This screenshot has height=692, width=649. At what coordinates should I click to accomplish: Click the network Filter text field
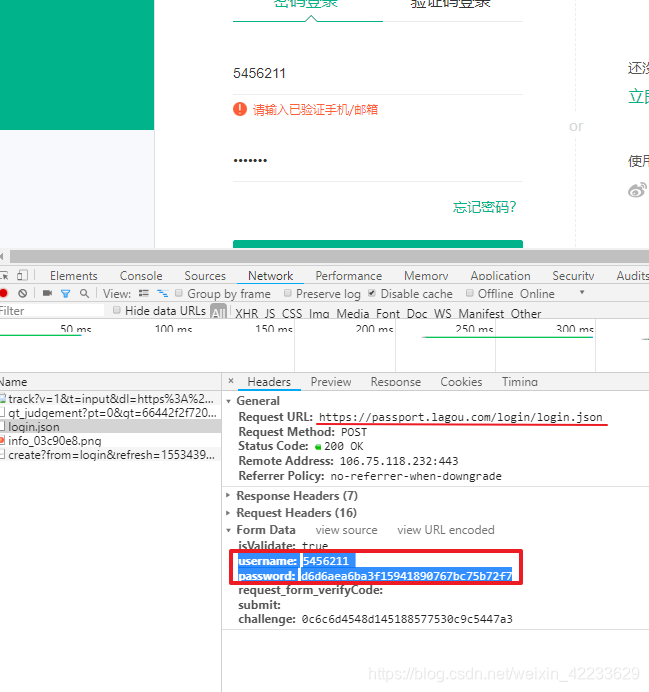coord(52,311)
